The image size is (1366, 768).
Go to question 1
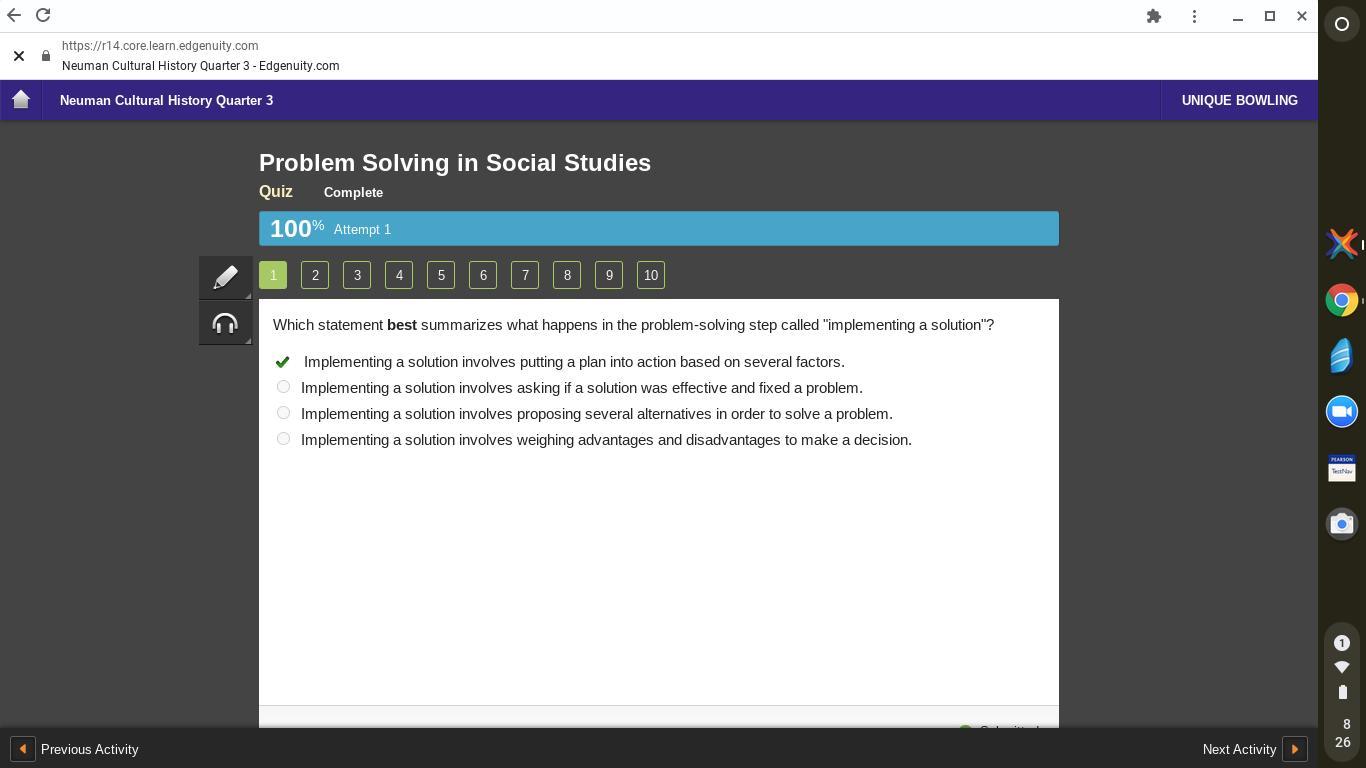coord(273,275)
